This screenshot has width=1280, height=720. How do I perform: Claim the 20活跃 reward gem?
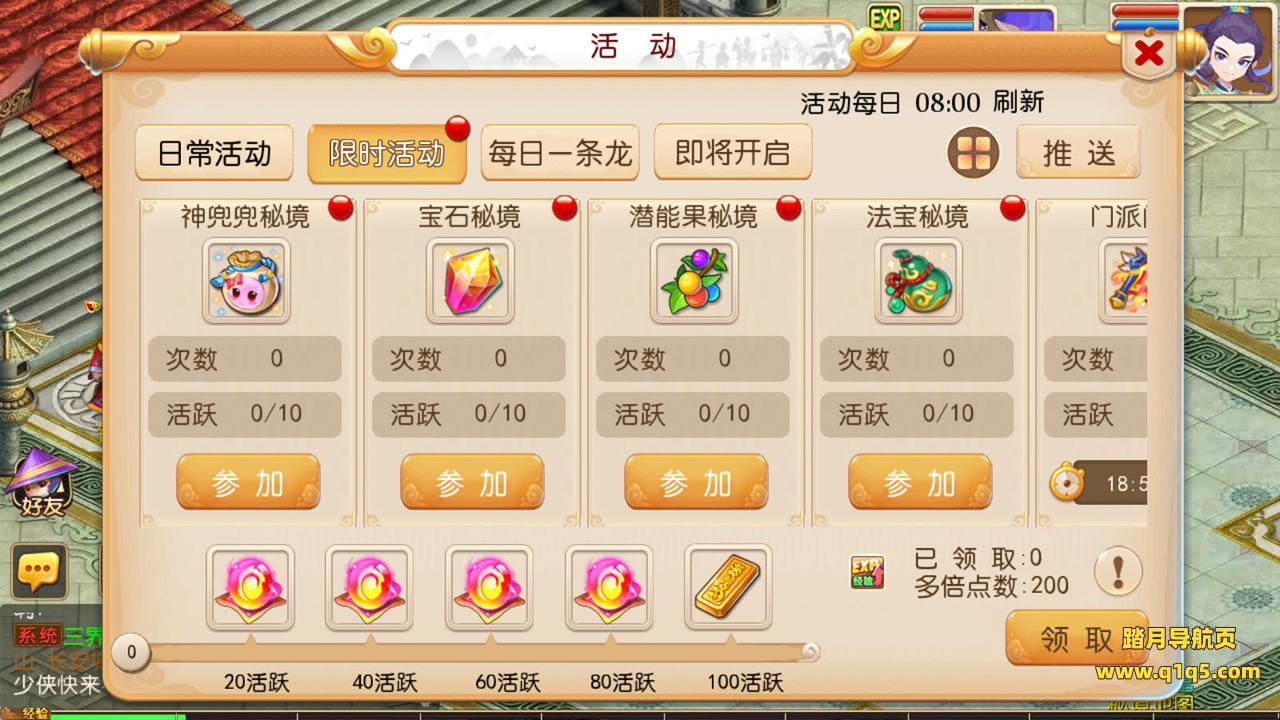click(250, 588)
